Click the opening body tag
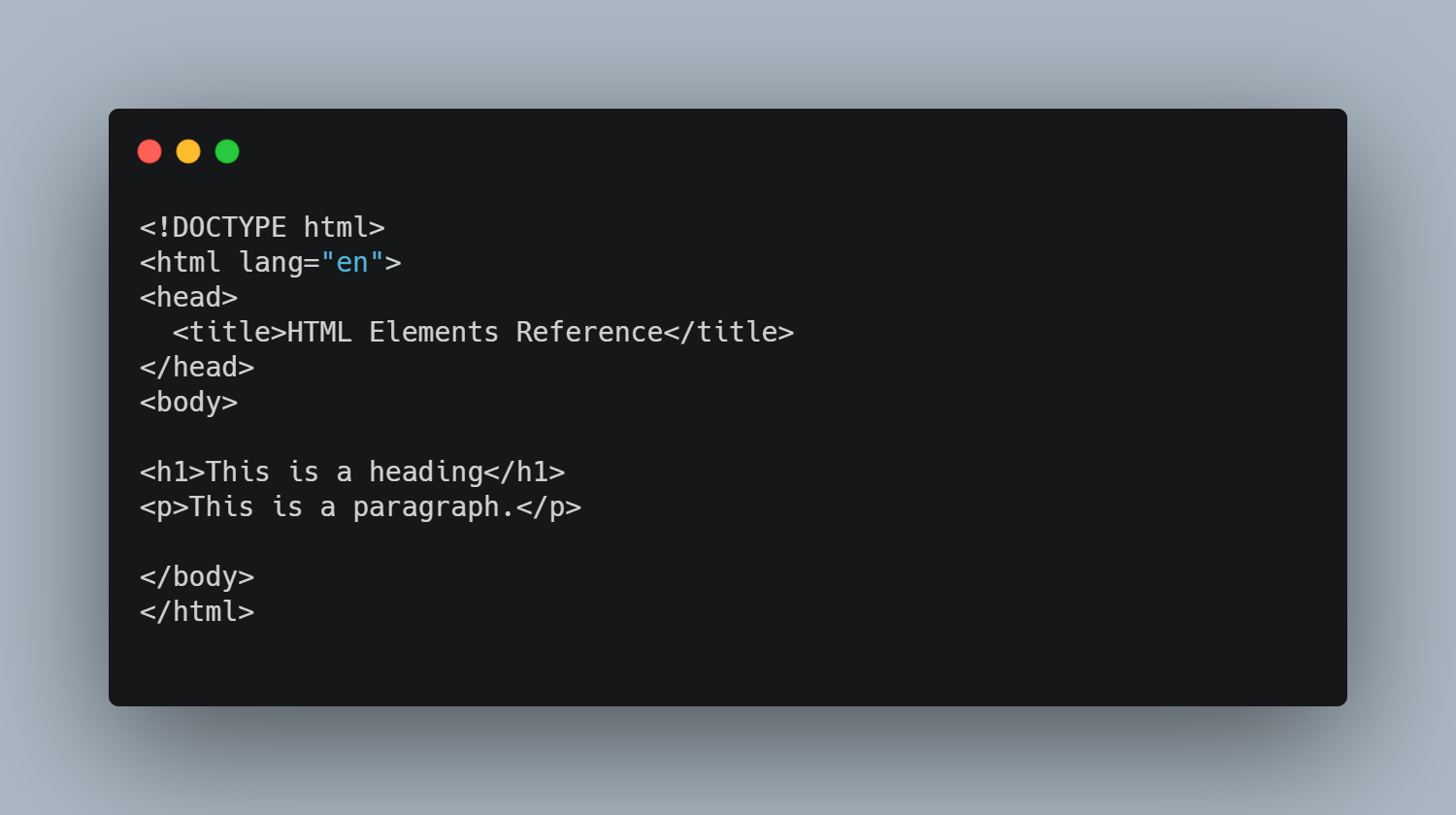 pos(189,402)
